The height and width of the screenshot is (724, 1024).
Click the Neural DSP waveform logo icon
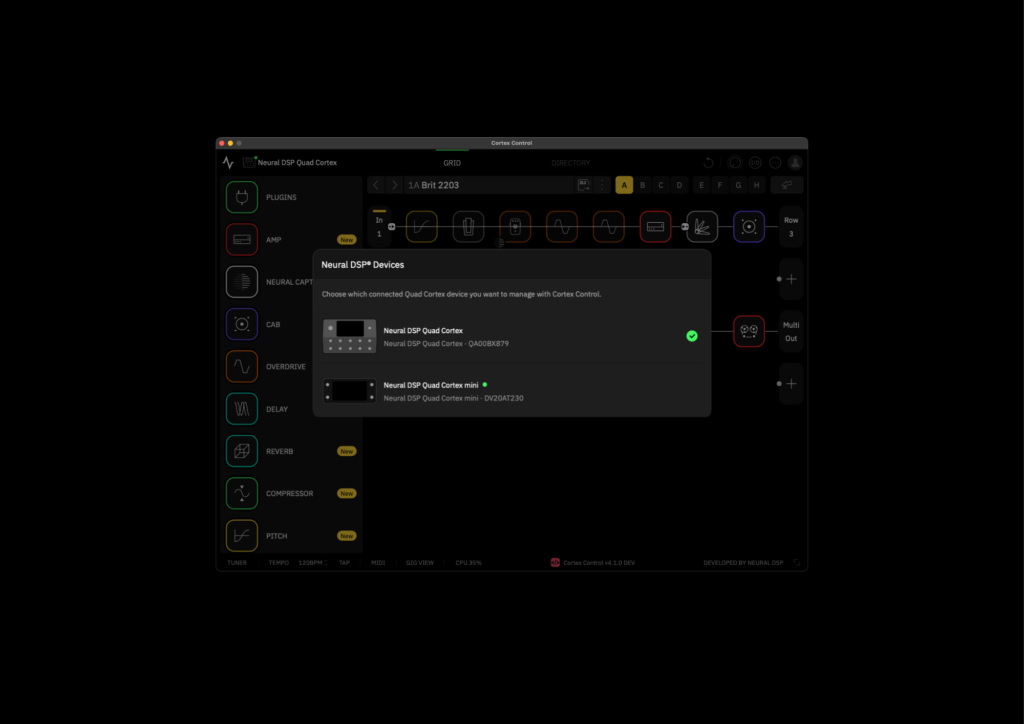coord(228,163)
